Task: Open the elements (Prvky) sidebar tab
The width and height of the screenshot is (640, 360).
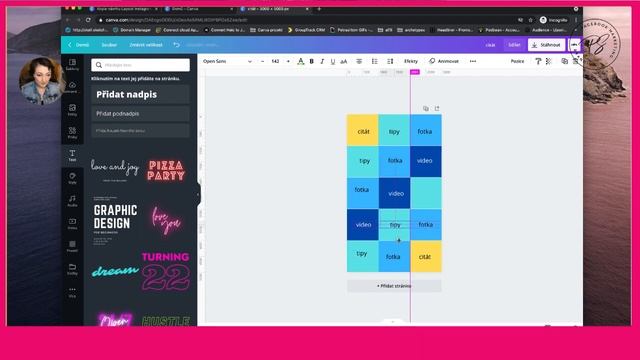Action: [x=72, y=133]
